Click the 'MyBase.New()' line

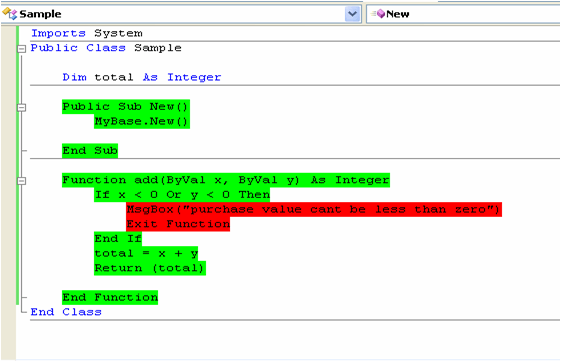click(x=142, y=121)
